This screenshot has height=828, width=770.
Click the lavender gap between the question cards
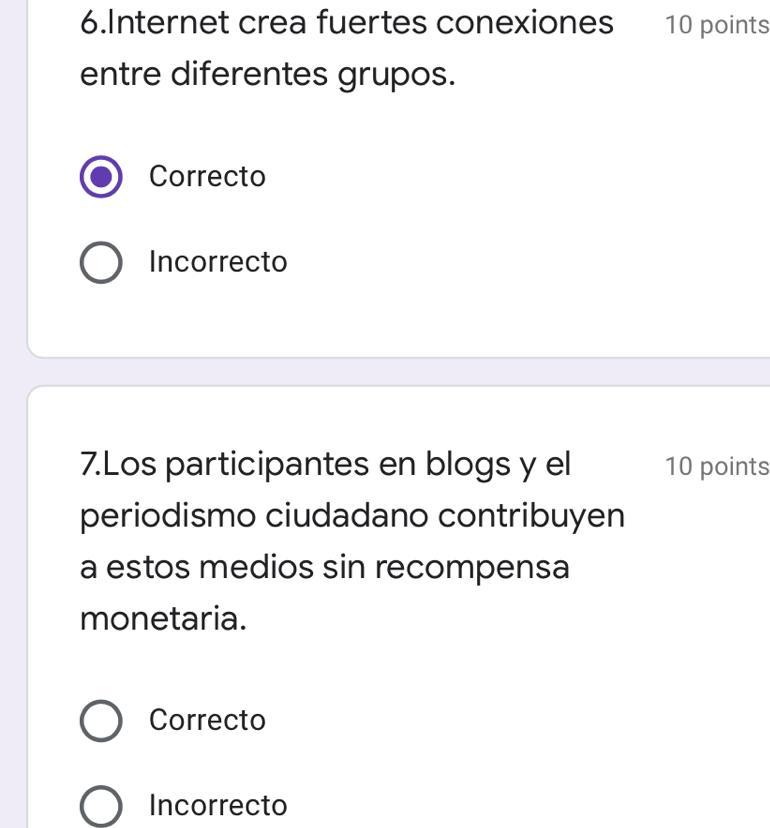point(399,372)
